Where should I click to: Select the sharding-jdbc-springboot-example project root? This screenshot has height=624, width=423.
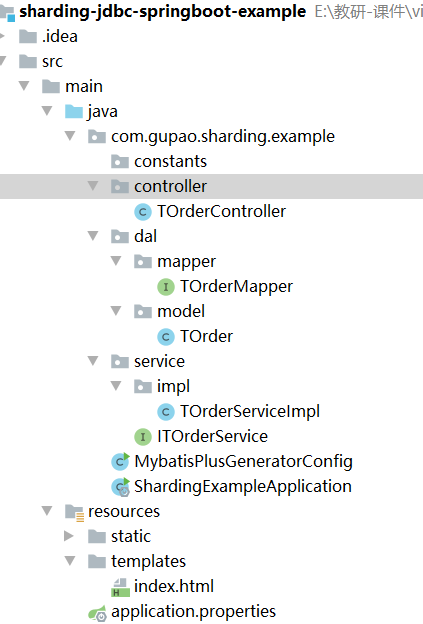click(x=162, y=12)
